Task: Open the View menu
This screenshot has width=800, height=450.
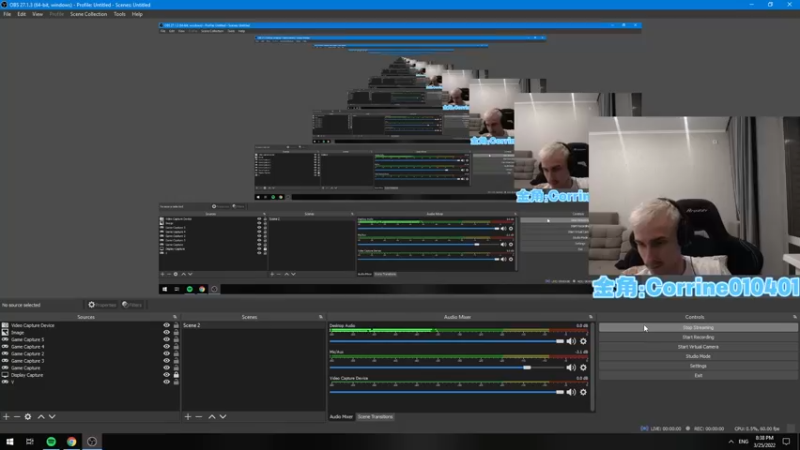Action: click(37, 14)
